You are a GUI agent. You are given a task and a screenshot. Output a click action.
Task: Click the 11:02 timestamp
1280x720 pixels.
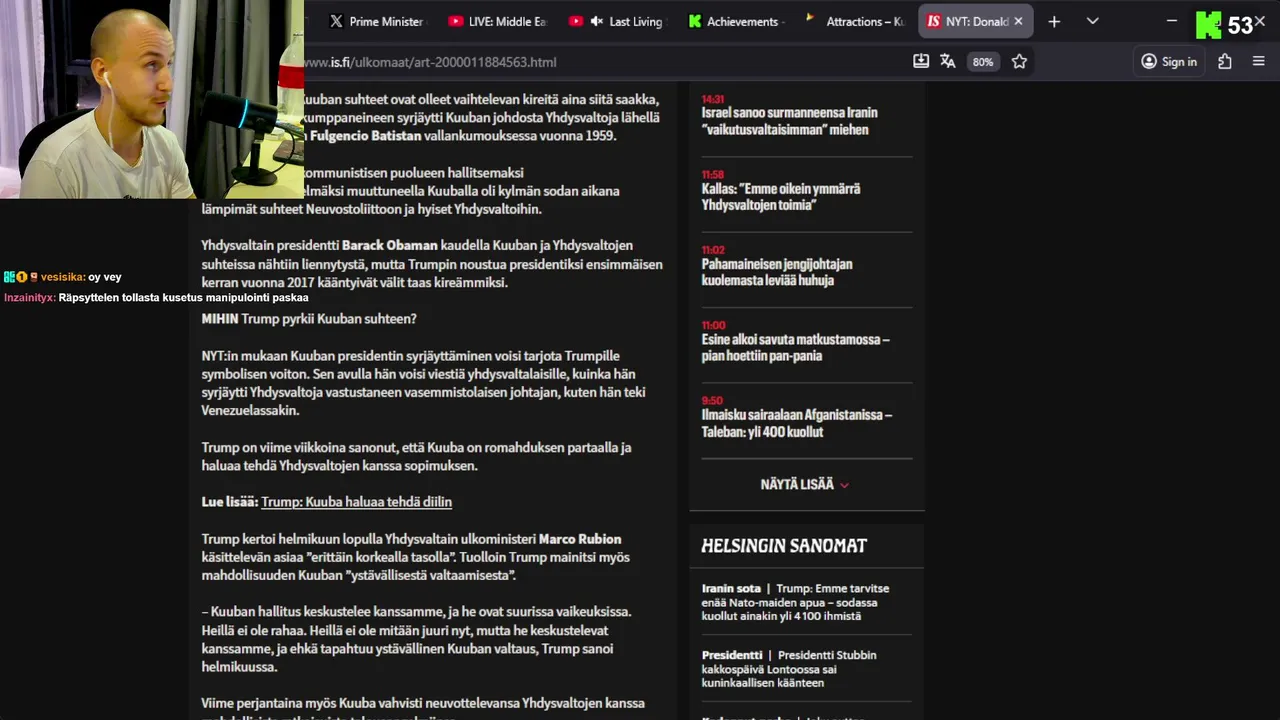pyautogui.click(x=712, y=250)
